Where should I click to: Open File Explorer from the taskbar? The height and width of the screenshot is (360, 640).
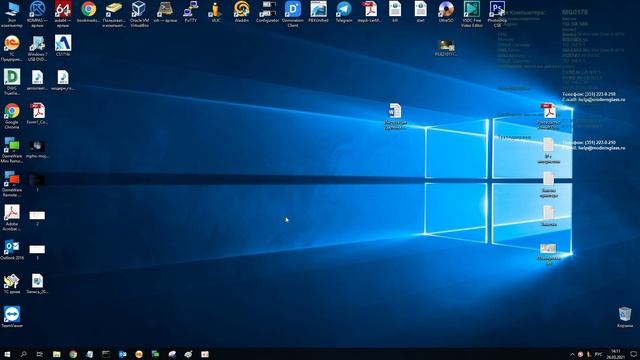[x=56, y=354]
